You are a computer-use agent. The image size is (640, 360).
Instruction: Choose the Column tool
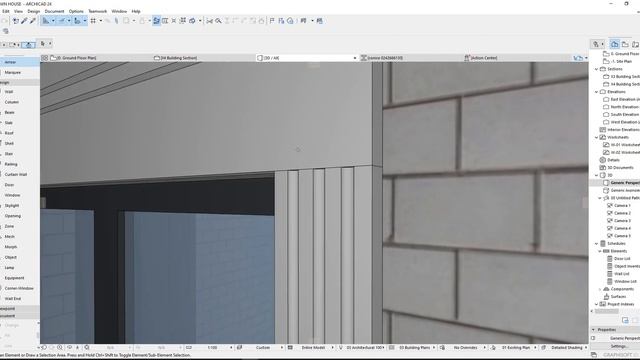pyautogui.click(x=19, y=102)
